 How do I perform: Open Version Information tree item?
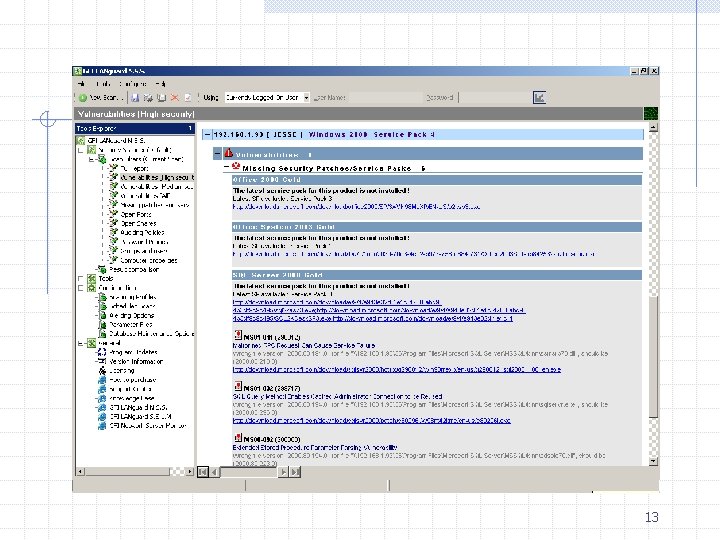pyautogui.click(x=136, y=361)
